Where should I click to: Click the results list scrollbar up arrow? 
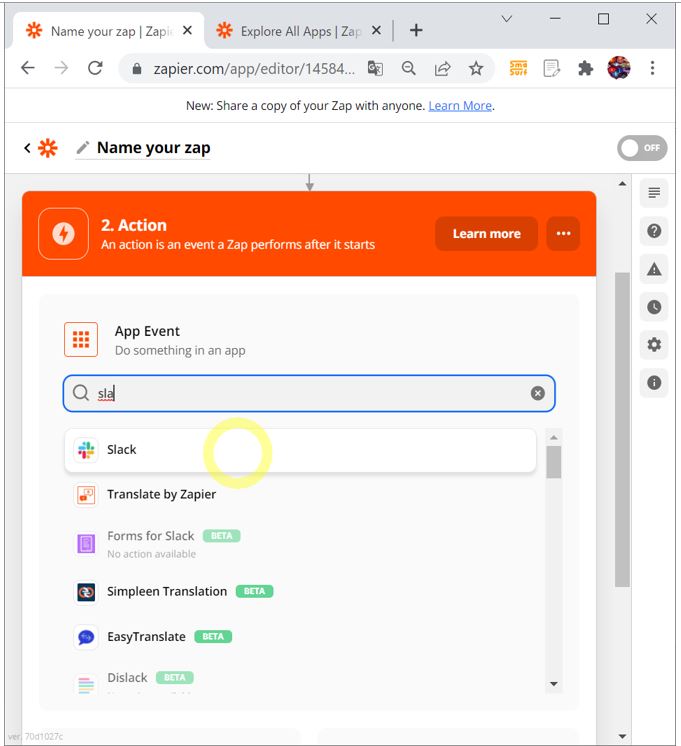[x=553, y=437]
